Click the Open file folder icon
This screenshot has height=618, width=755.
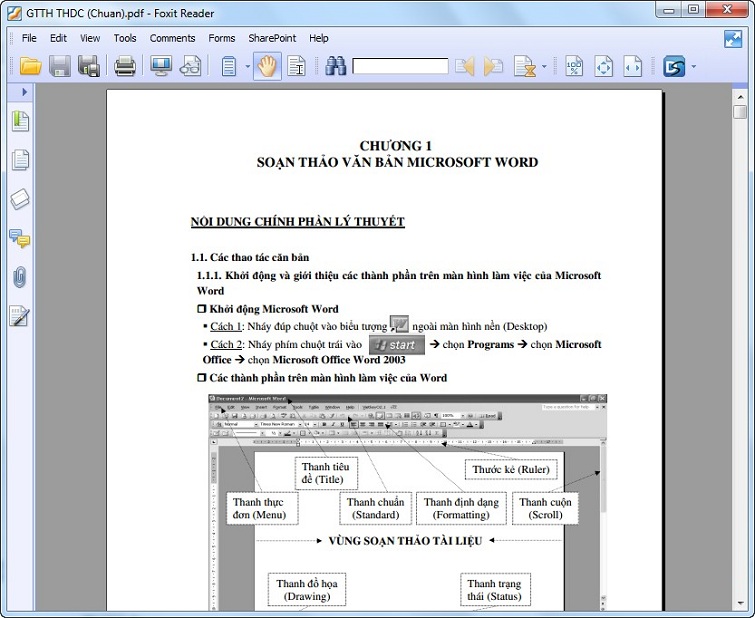31,67
